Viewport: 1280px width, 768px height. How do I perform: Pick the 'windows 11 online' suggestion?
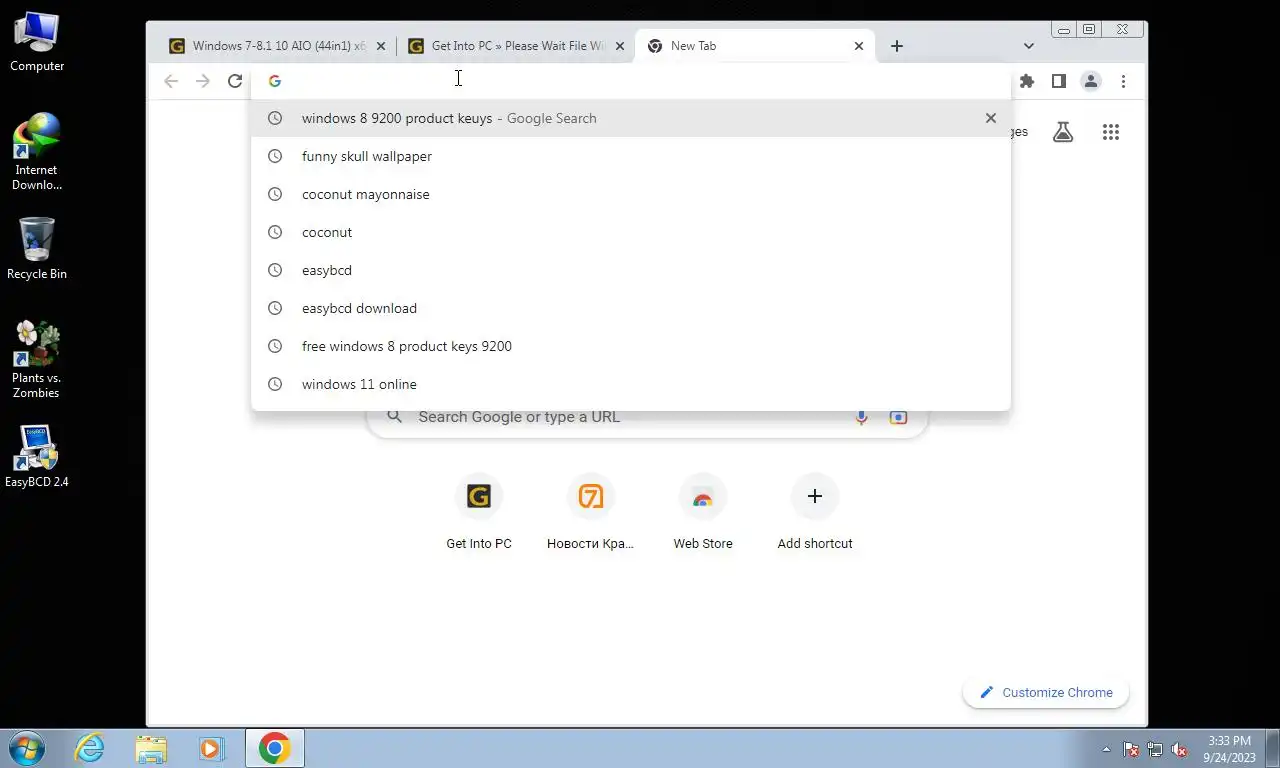(631, 384)
